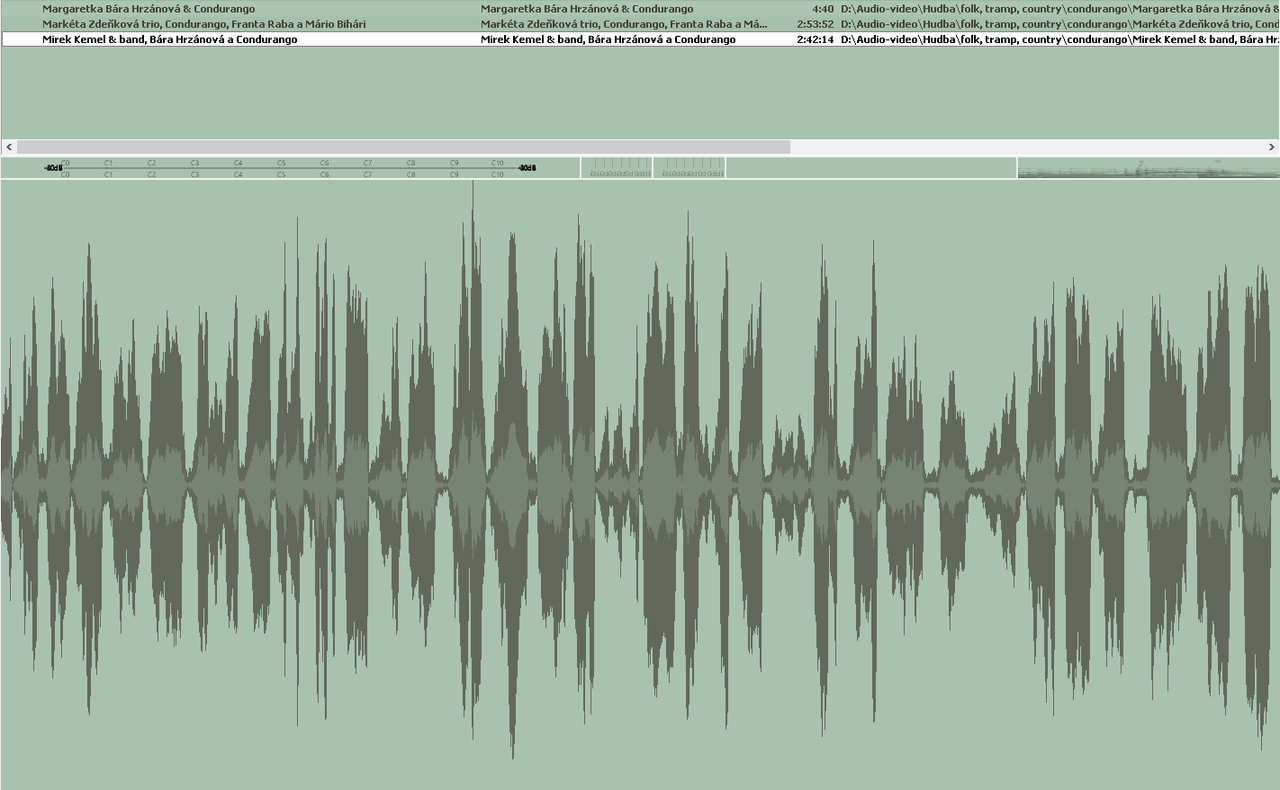Click the 4:40 duration cell
1280x790 pixels.
tap(822, 9)
